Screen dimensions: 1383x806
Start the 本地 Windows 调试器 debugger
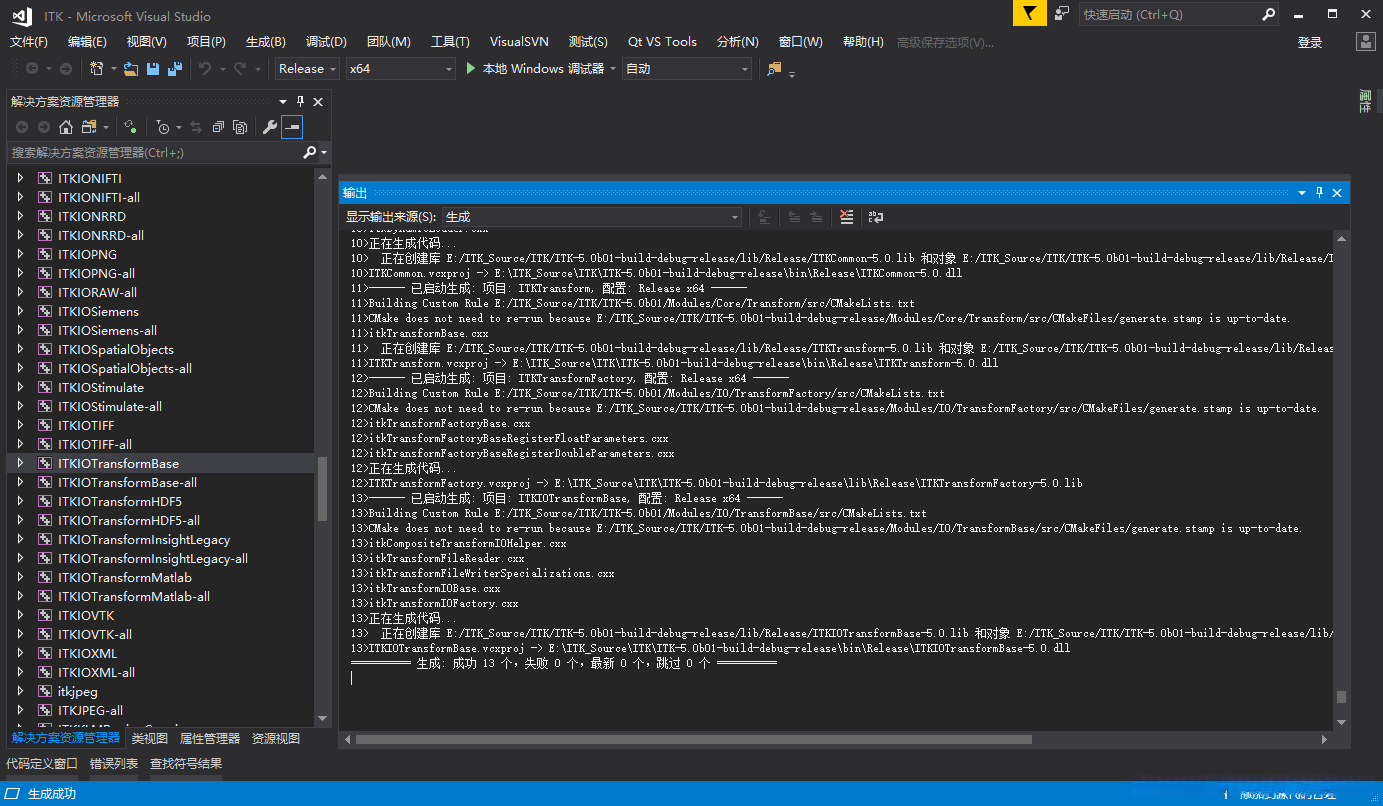[x=535, y=69]
